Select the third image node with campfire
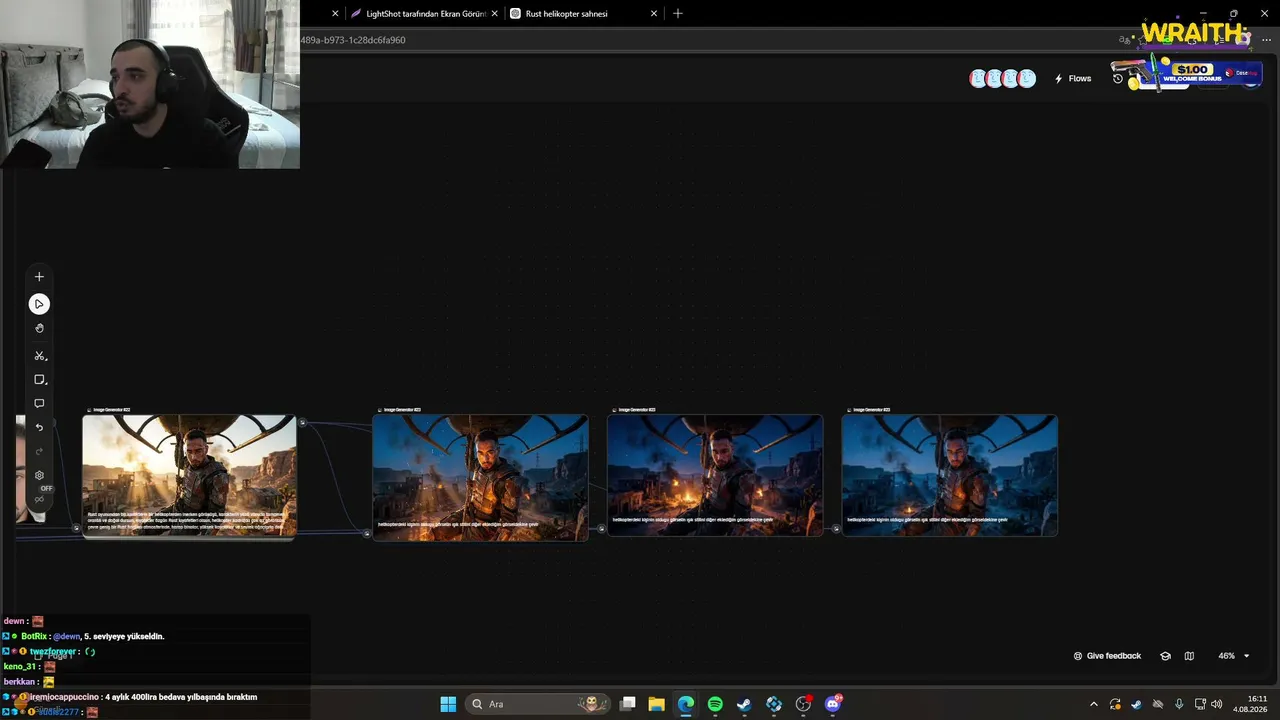This screenshot has height=720, width=1280. (715, 475)
